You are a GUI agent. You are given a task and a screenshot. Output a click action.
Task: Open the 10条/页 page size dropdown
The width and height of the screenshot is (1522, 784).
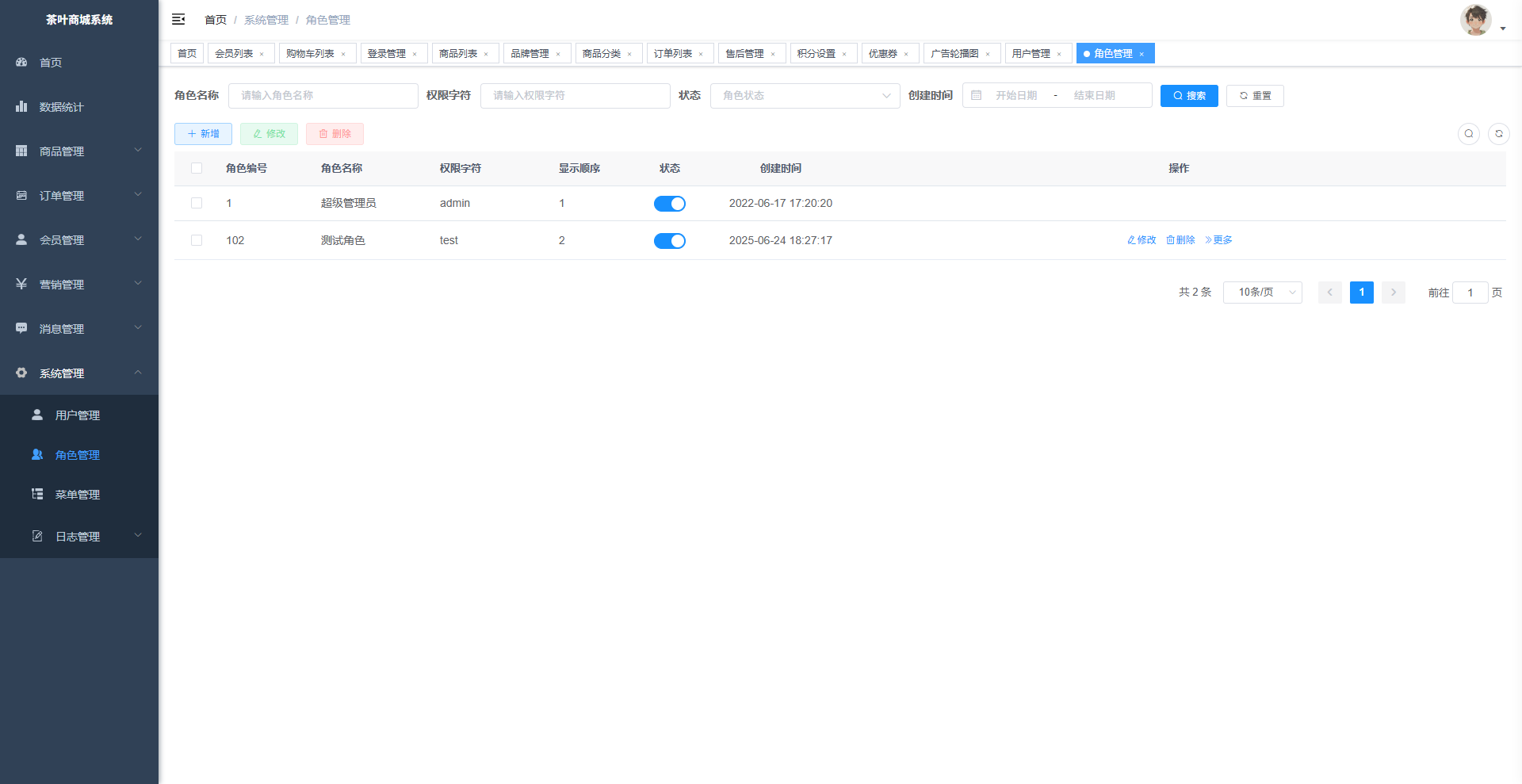(x=1262, y=293)
